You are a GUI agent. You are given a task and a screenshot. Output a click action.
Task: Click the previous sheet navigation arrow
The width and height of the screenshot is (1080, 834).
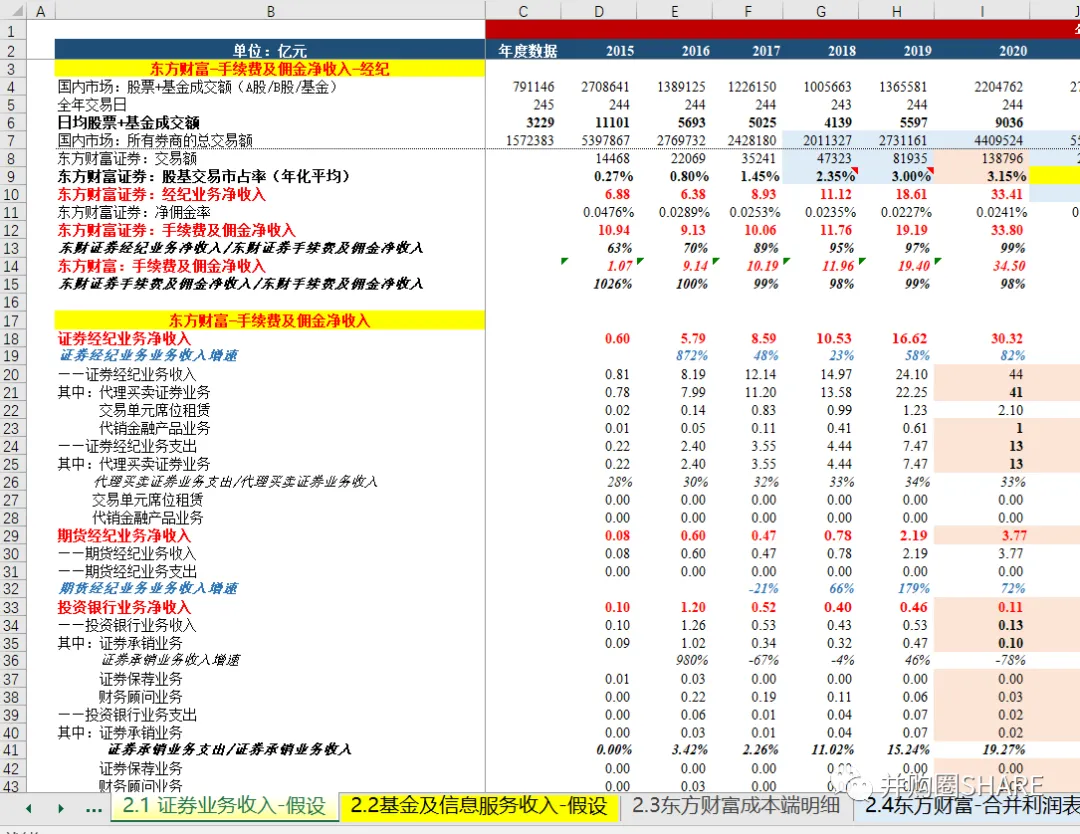(28, 808)
